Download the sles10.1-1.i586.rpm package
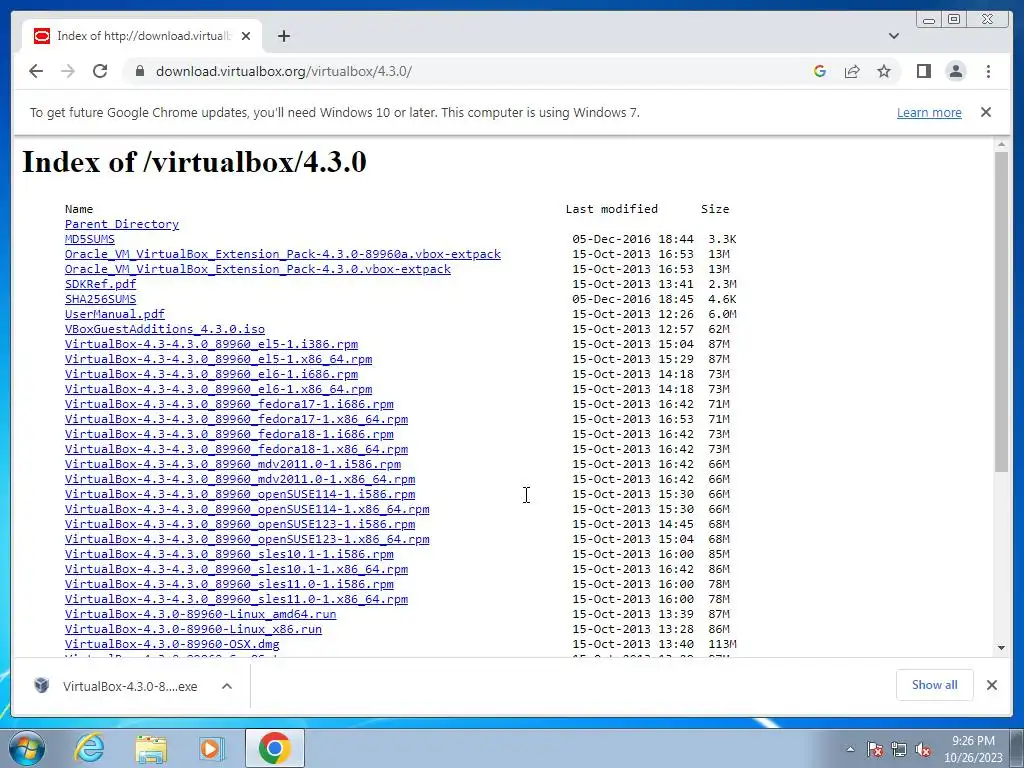1024x768 pixels. [229, 554]
